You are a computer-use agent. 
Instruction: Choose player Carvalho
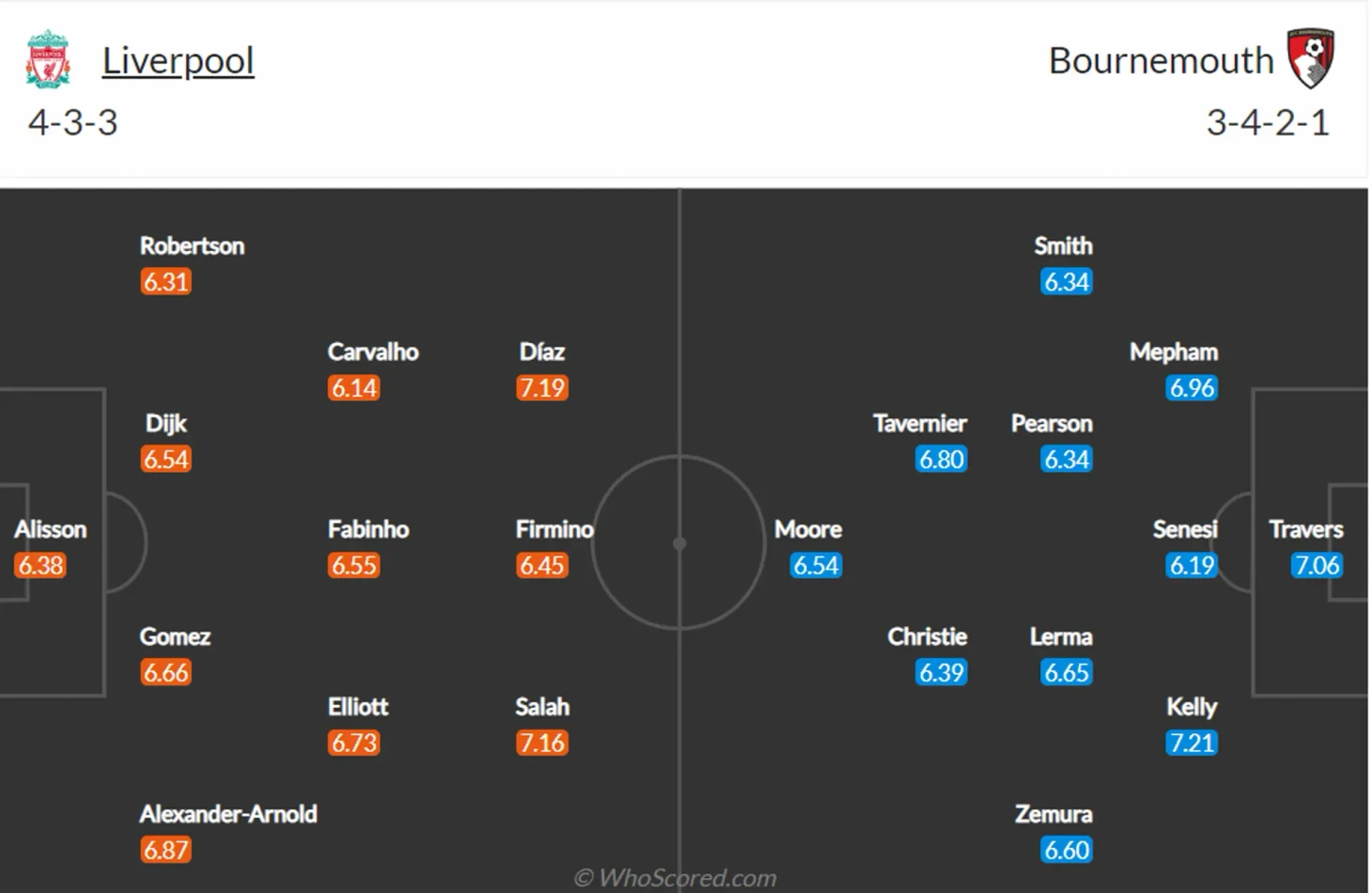(373, 352)
